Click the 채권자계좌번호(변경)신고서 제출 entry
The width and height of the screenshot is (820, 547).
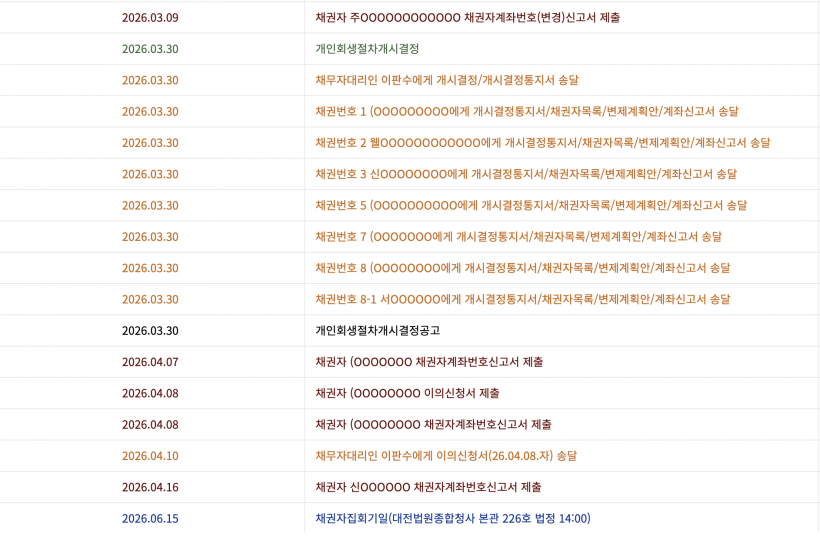tap(468, 18)
